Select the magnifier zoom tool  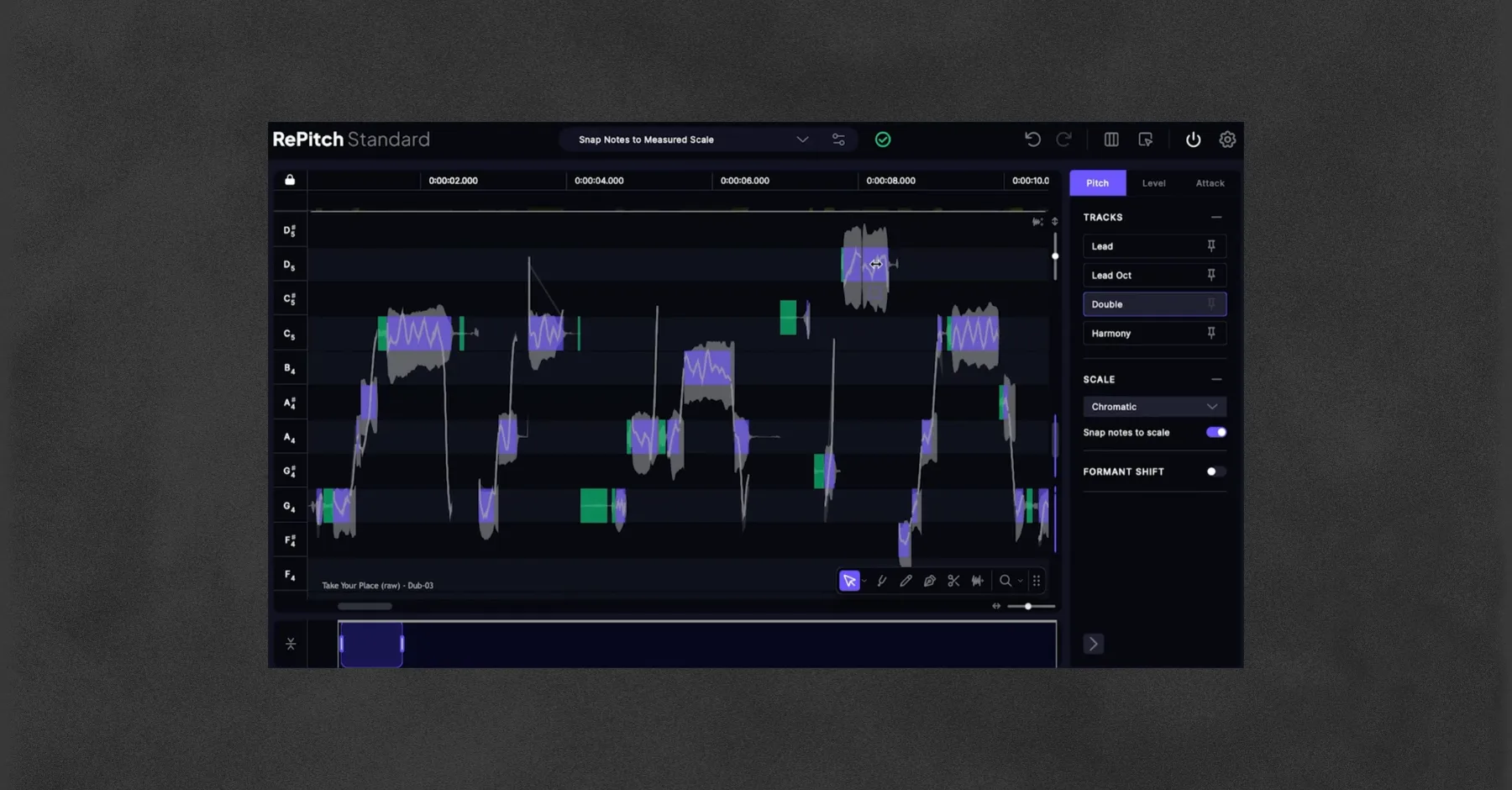[x=1005, y=581]
